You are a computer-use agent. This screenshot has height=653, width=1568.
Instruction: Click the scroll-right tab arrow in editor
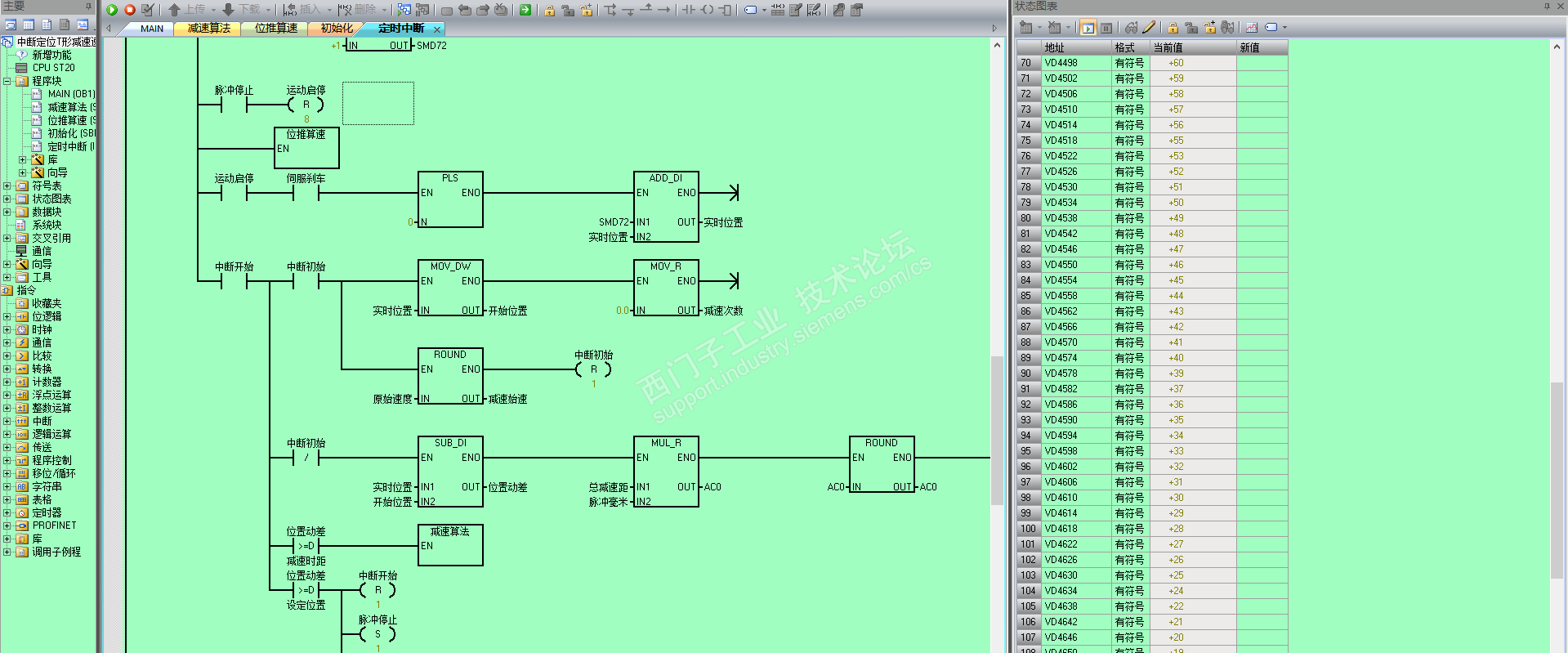(x=994, y=29)
